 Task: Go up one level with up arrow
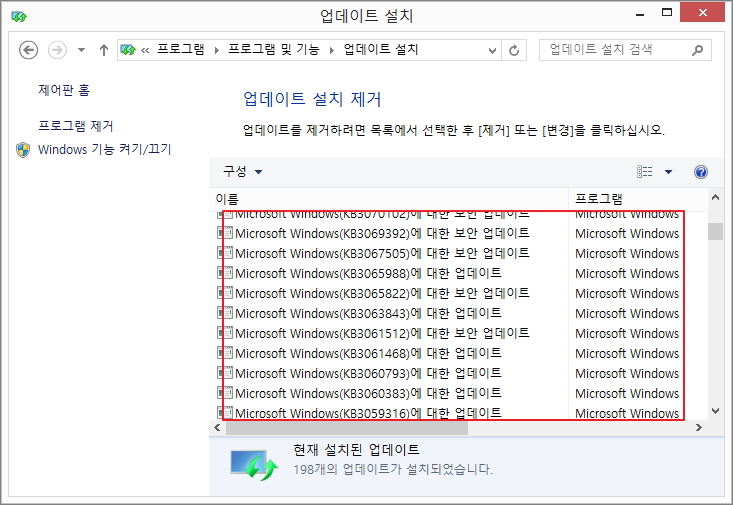coord(104,50)
